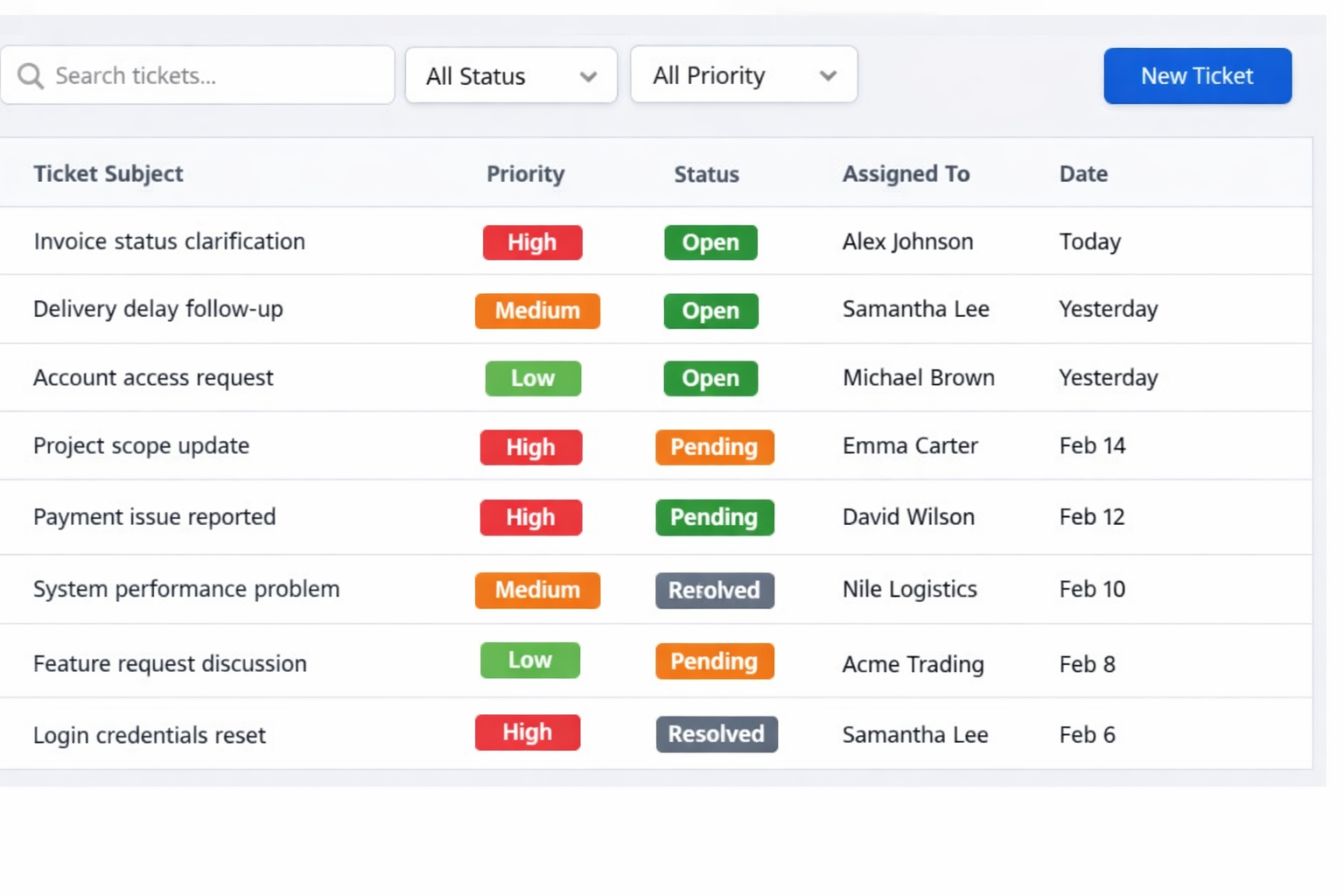Click Medium badge on Delivery delay row
Image resolution: width=1344 pixels, height=896 pixels.
pos(537,311)
